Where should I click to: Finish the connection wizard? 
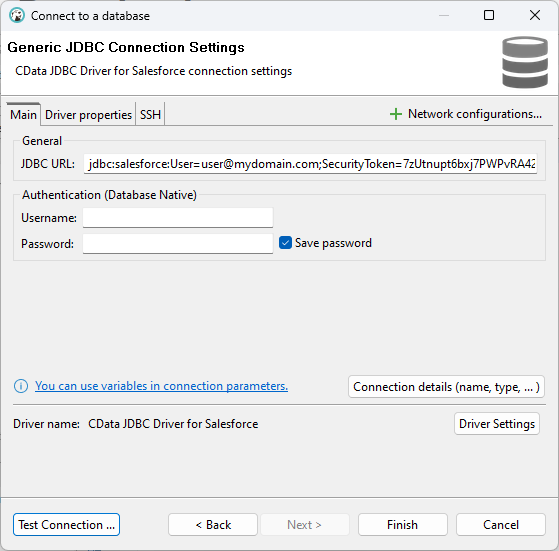[402, 525]
